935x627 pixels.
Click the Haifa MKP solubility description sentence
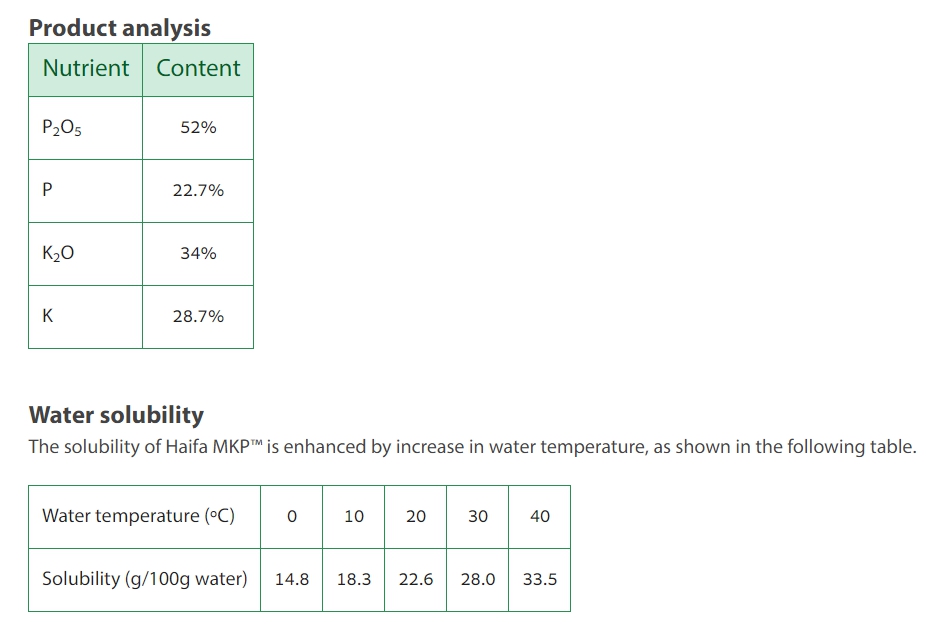[472, 447]
